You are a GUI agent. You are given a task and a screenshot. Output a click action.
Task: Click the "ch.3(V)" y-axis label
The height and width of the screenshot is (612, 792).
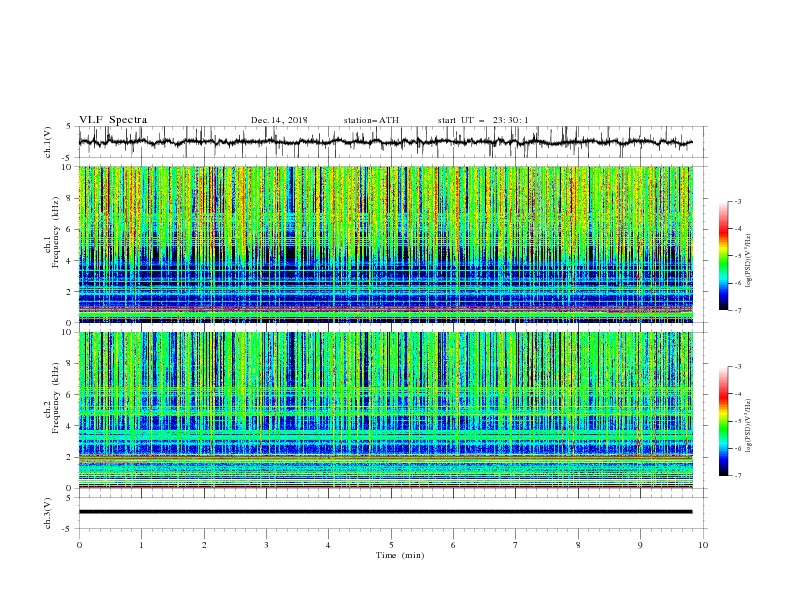pyautogui.click(x=48, y=513)
